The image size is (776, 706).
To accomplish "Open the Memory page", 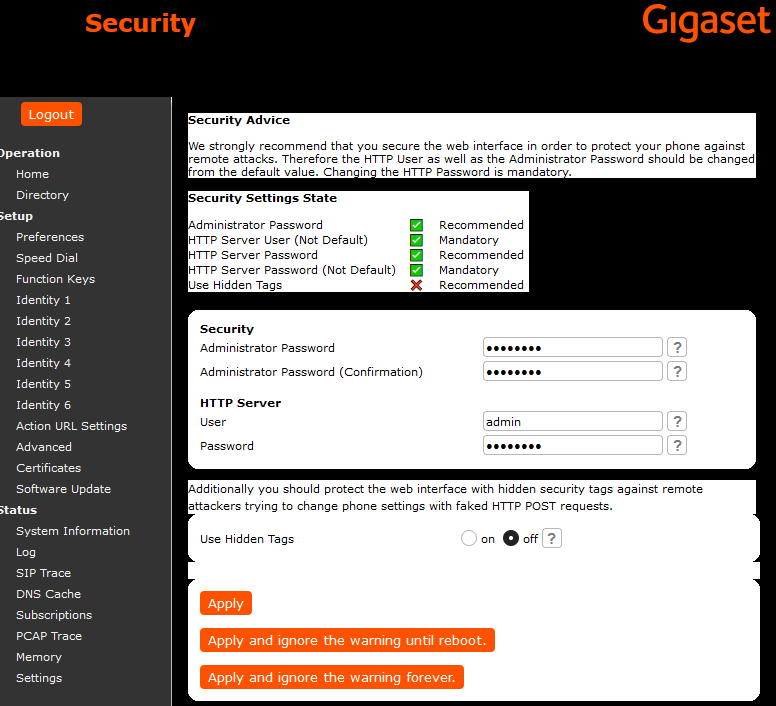I will (39, 657).
